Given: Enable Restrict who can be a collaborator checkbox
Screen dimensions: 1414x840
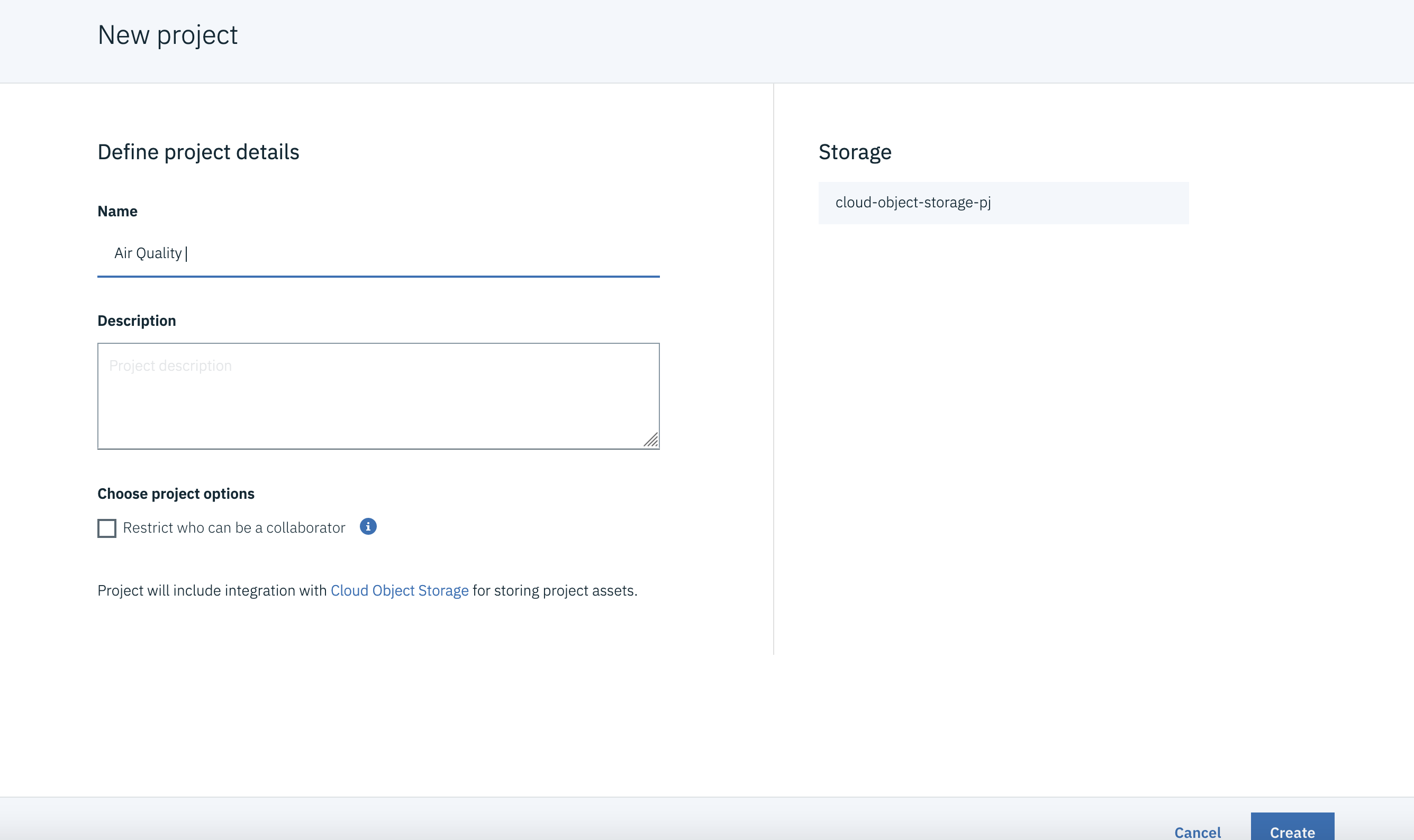Looking at the screenshot, I should point(107,528).
